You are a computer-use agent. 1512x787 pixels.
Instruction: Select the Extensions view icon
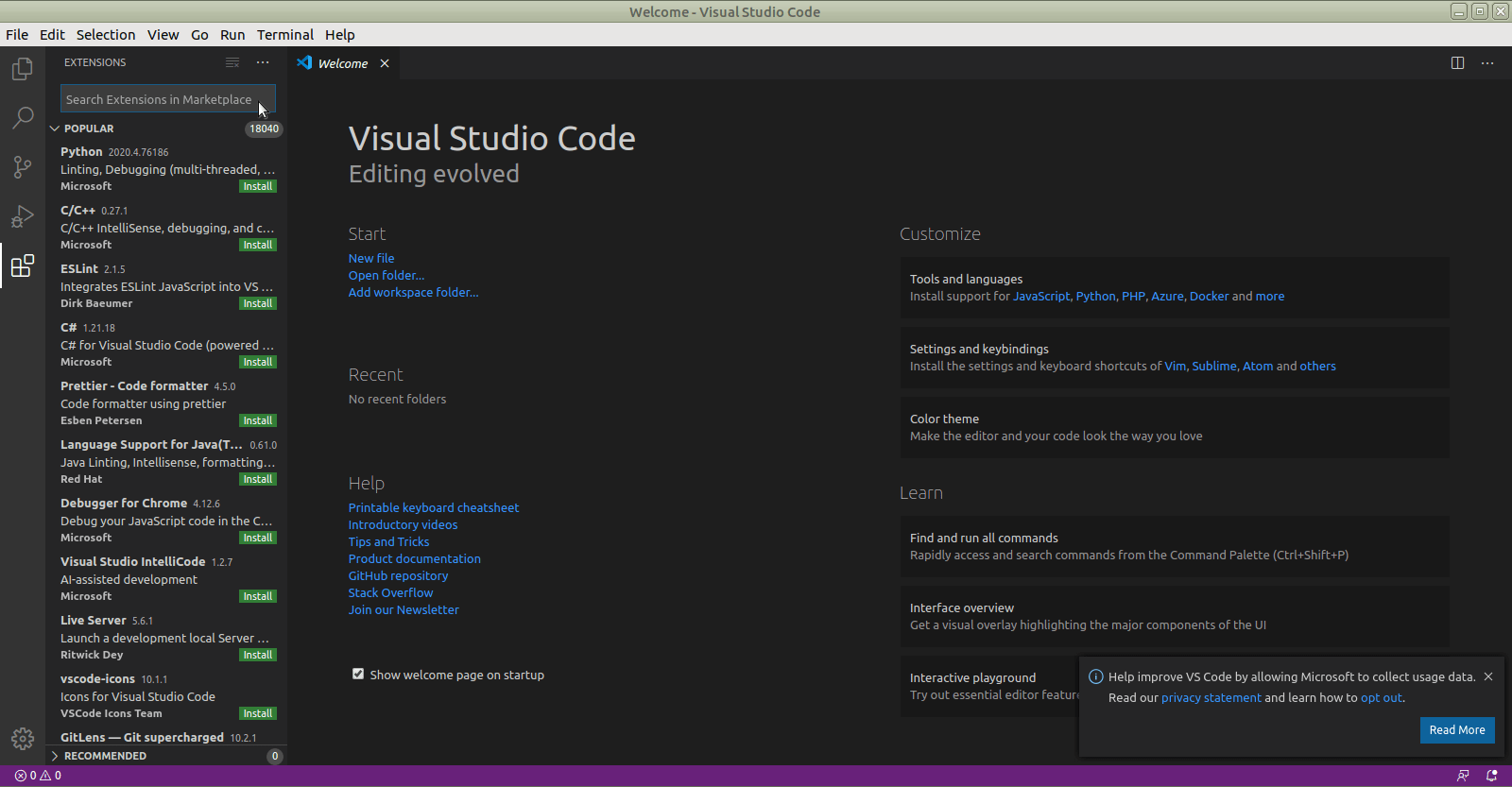[x=23, y=265]
